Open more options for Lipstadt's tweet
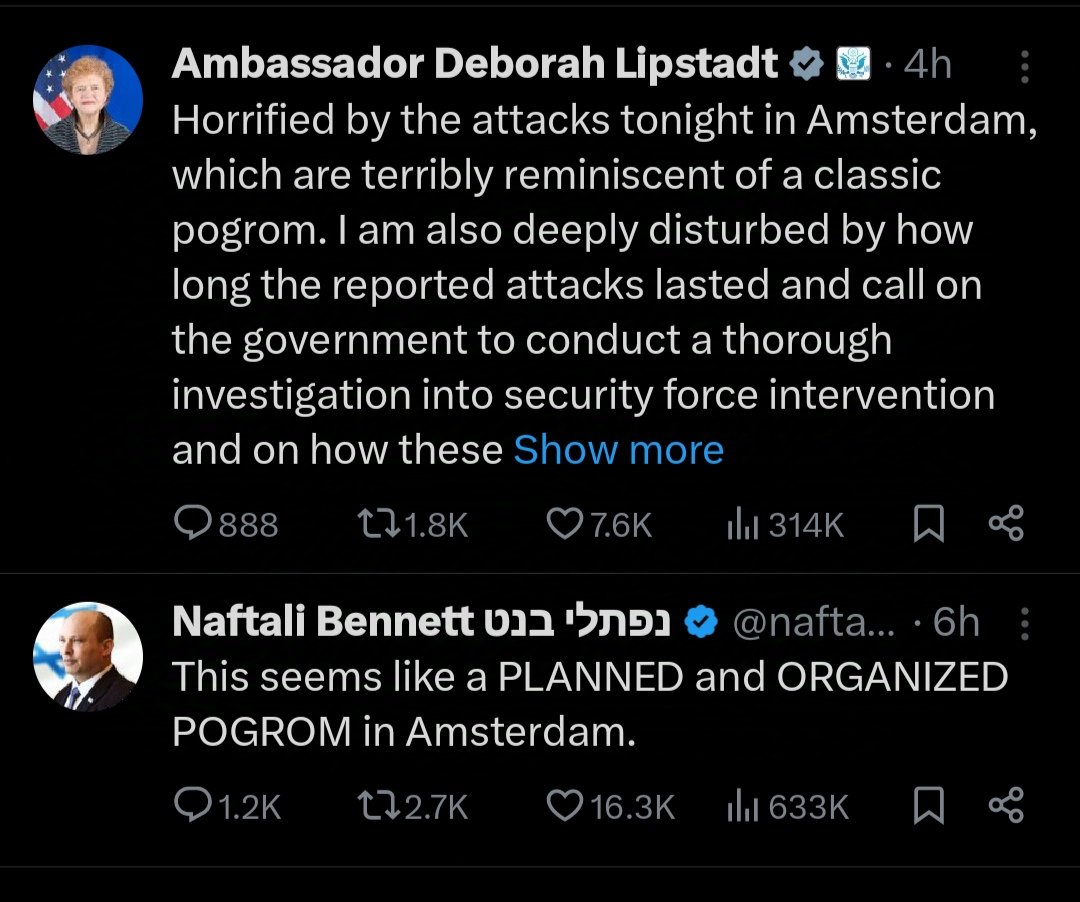1080x902 pixels. 1024,67
